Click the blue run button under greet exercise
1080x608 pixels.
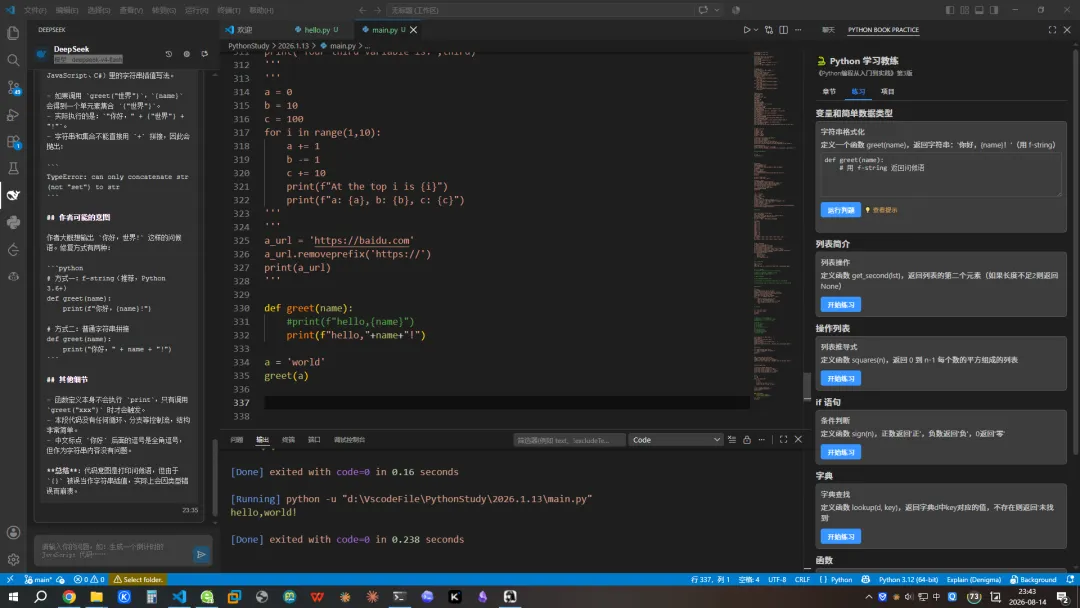(840, 210)
